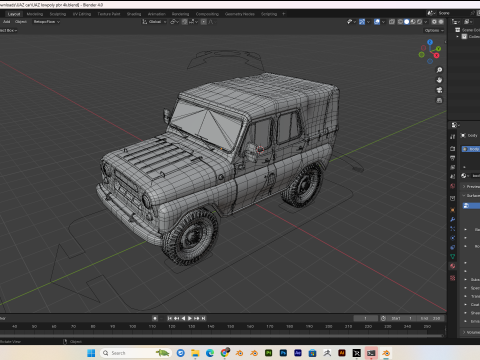Open the green Object Data properties tab

click(x=453, y=257)
